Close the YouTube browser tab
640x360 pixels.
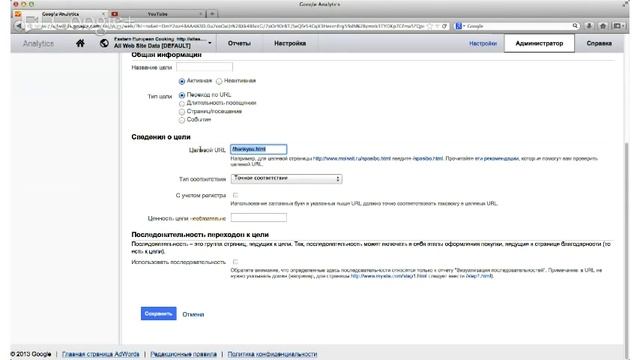[x=201, y=14]
